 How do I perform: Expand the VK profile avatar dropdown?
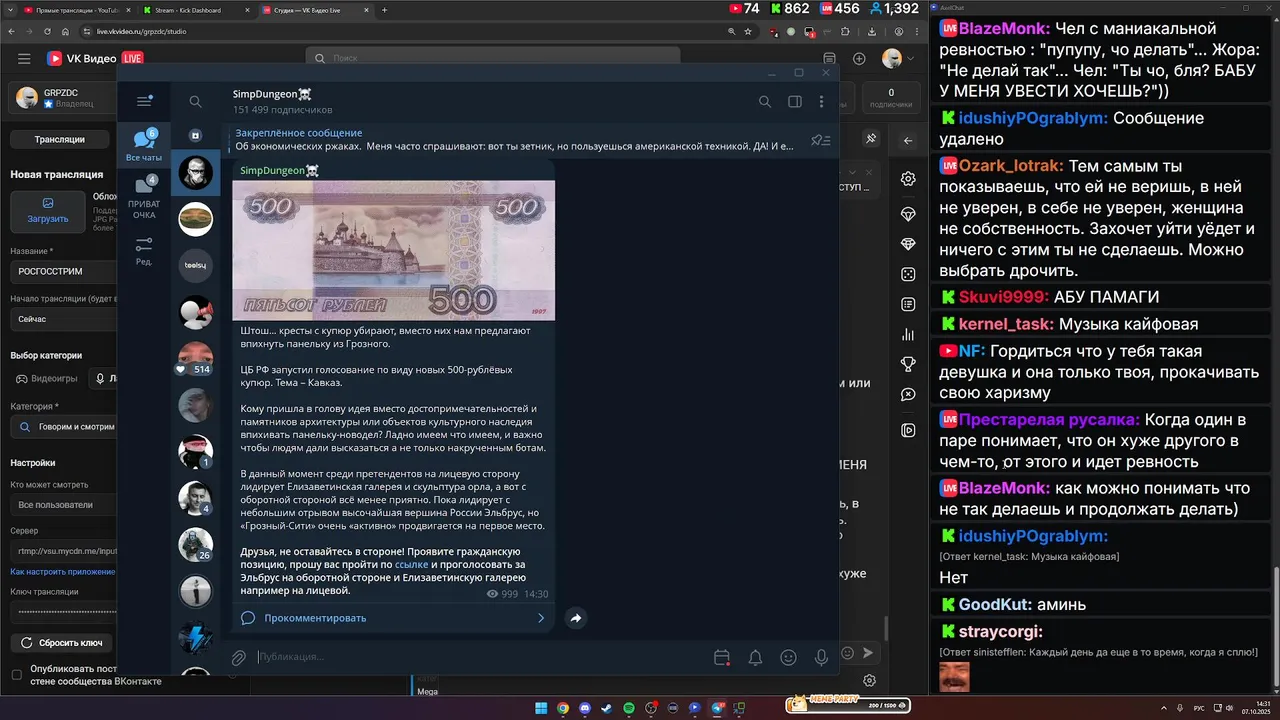(897, 59)
